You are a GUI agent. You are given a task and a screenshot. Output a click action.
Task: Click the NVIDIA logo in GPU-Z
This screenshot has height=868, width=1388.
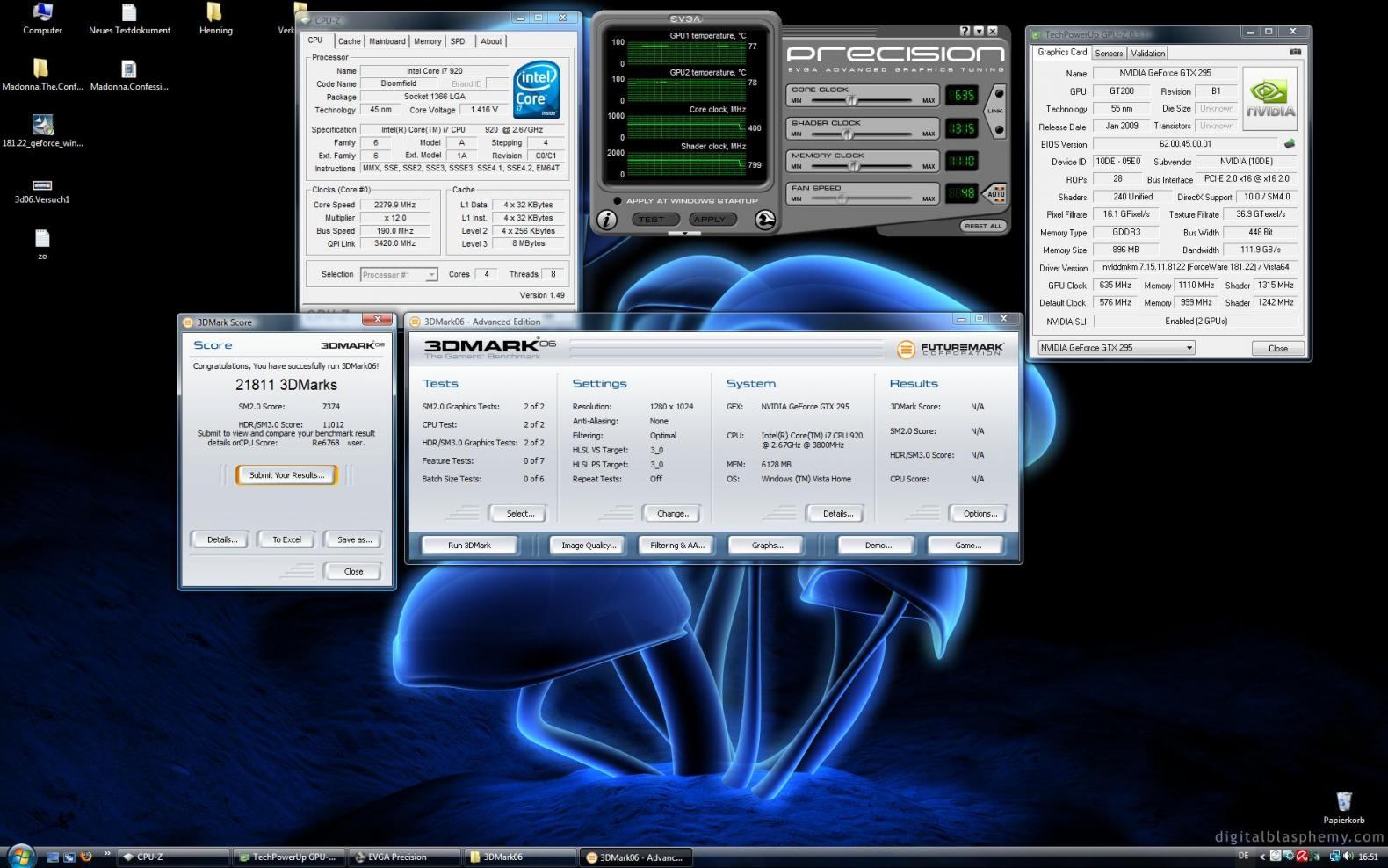(x=1270, y=99)
